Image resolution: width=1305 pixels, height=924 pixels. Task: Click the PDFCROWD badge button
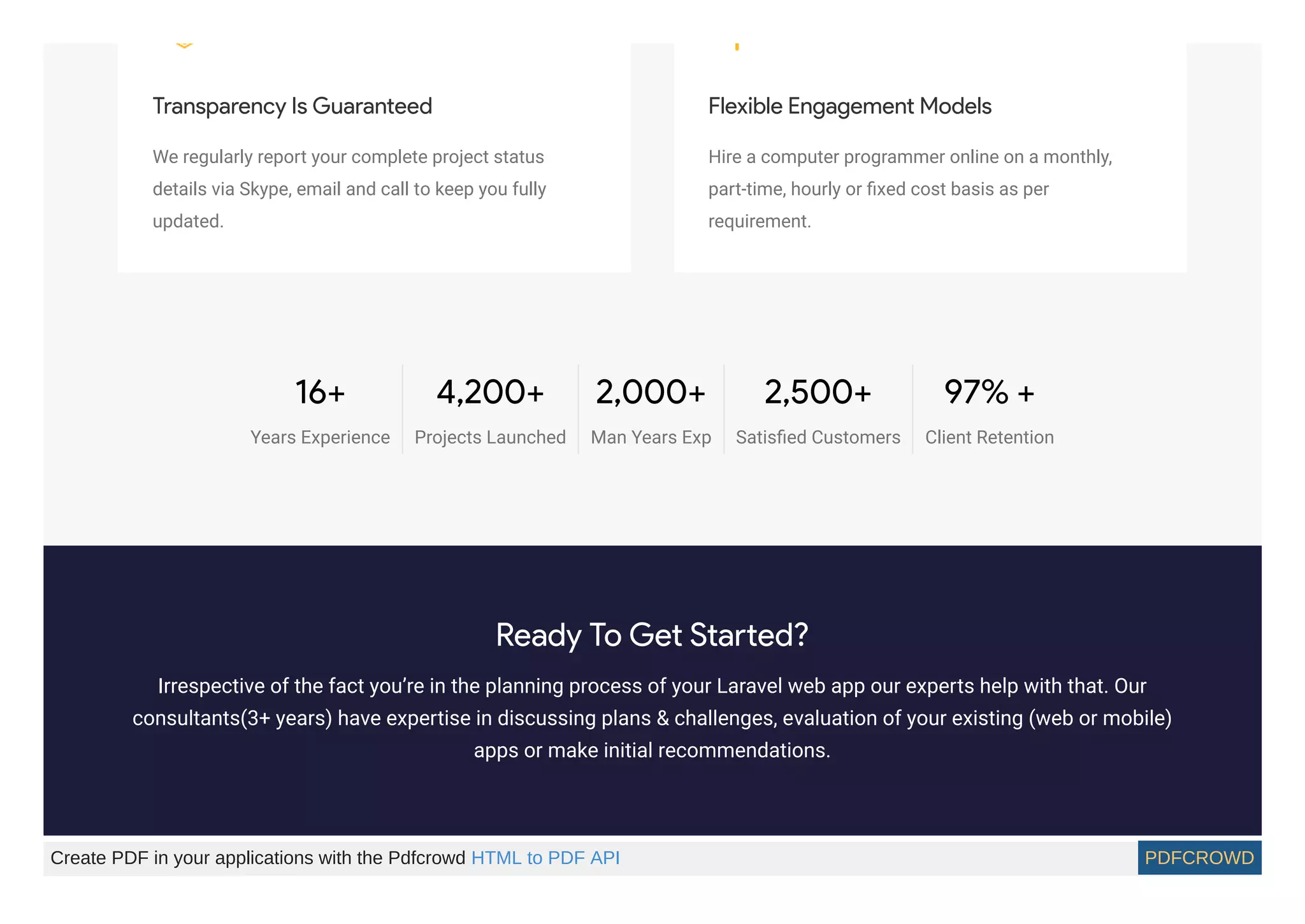click(x=1199, y=858)
